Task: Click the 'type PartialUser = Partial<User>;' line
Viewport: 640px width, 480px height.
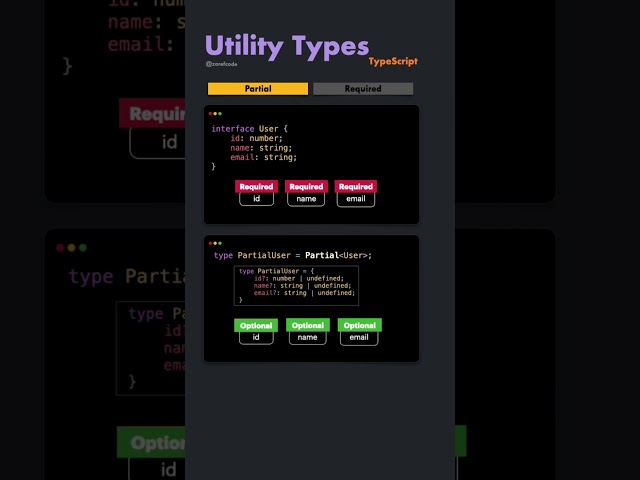Action: pyautogui.click(x=293, y=256)
